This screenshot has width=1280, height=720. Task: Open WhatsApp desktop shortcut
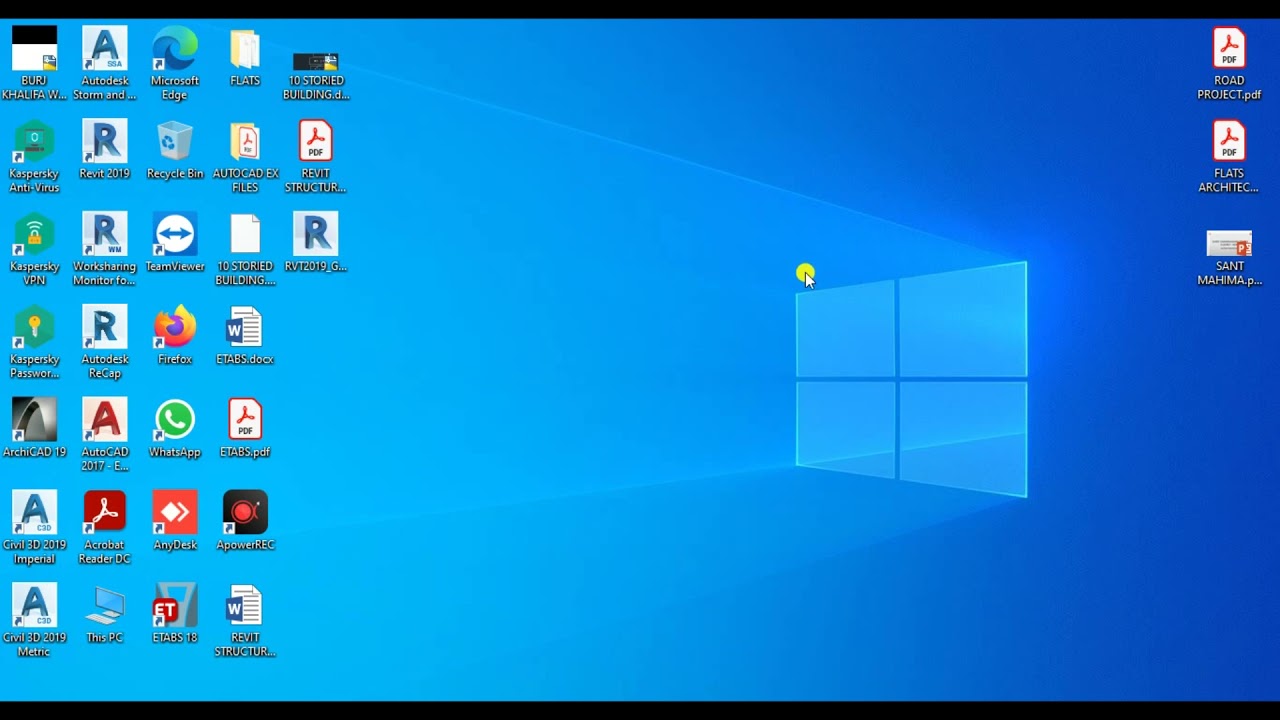[175, 428]
